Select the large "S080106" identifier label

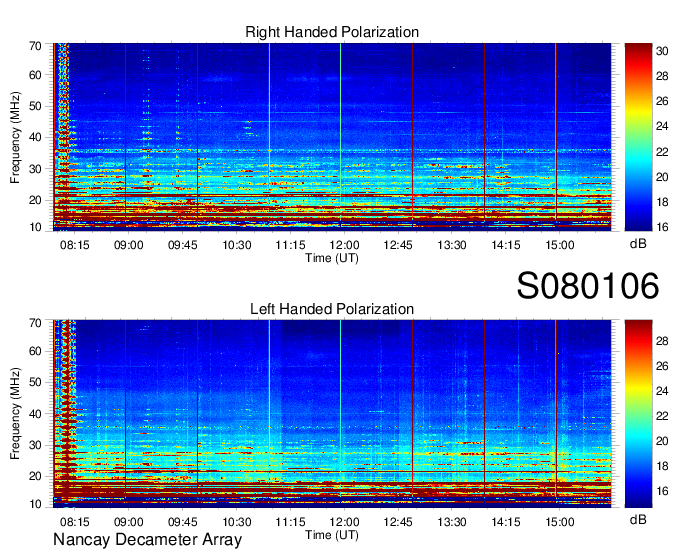coord(588,286)
